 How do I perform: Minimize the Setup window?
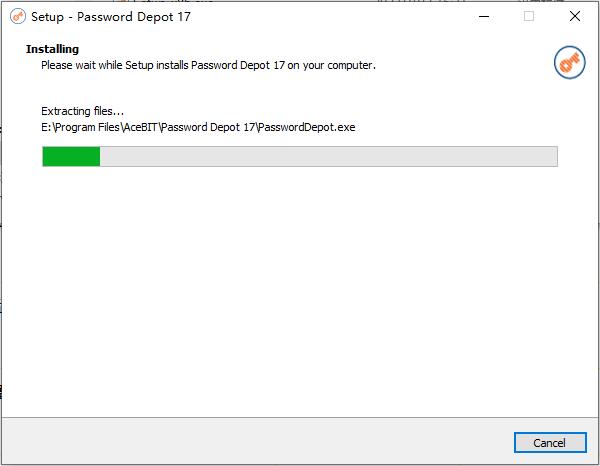coord(484,16)
